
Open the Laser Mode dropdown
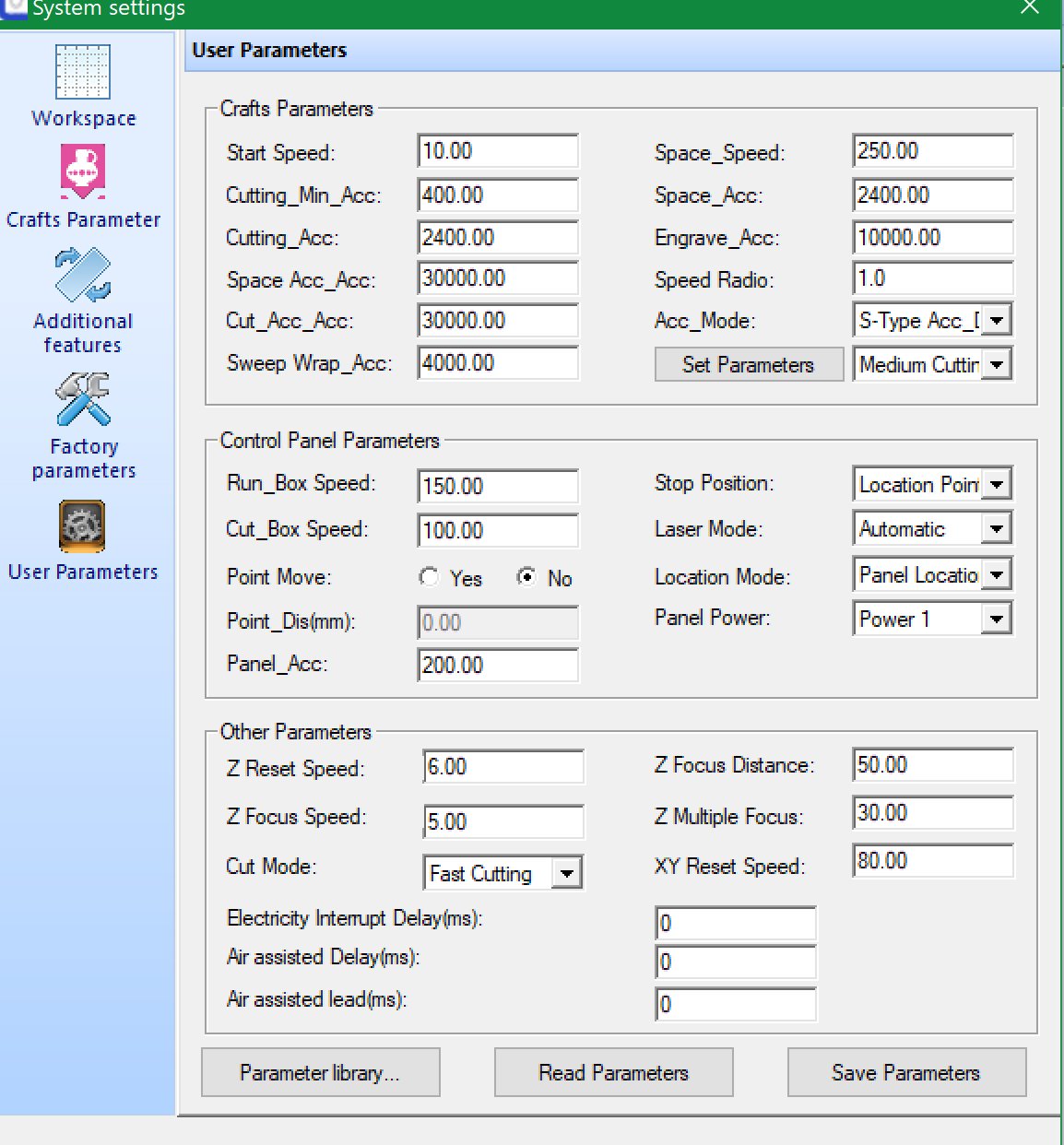pyautogui.click(x=997, y=529)
